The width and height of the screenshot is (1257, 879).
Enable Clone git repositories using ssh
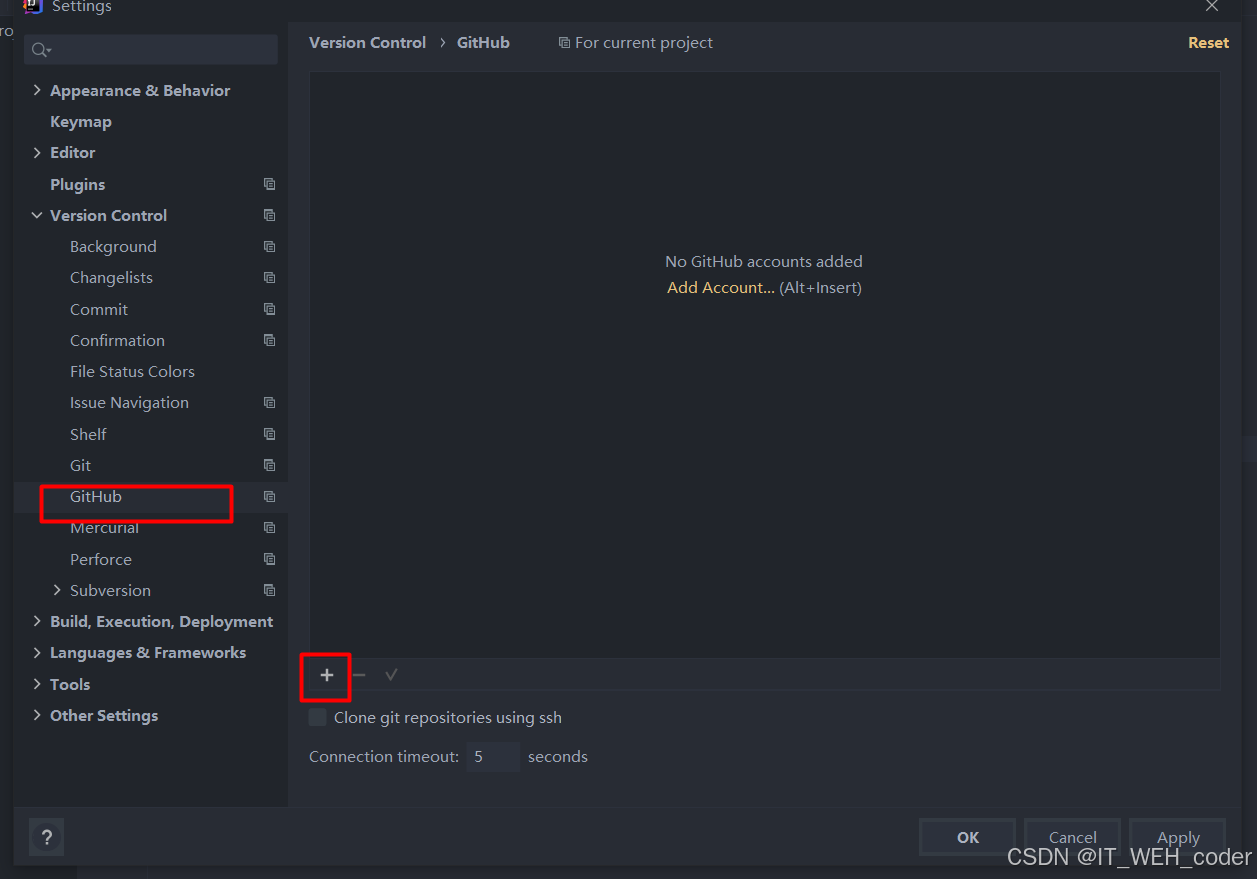click(x=318, y=717)
